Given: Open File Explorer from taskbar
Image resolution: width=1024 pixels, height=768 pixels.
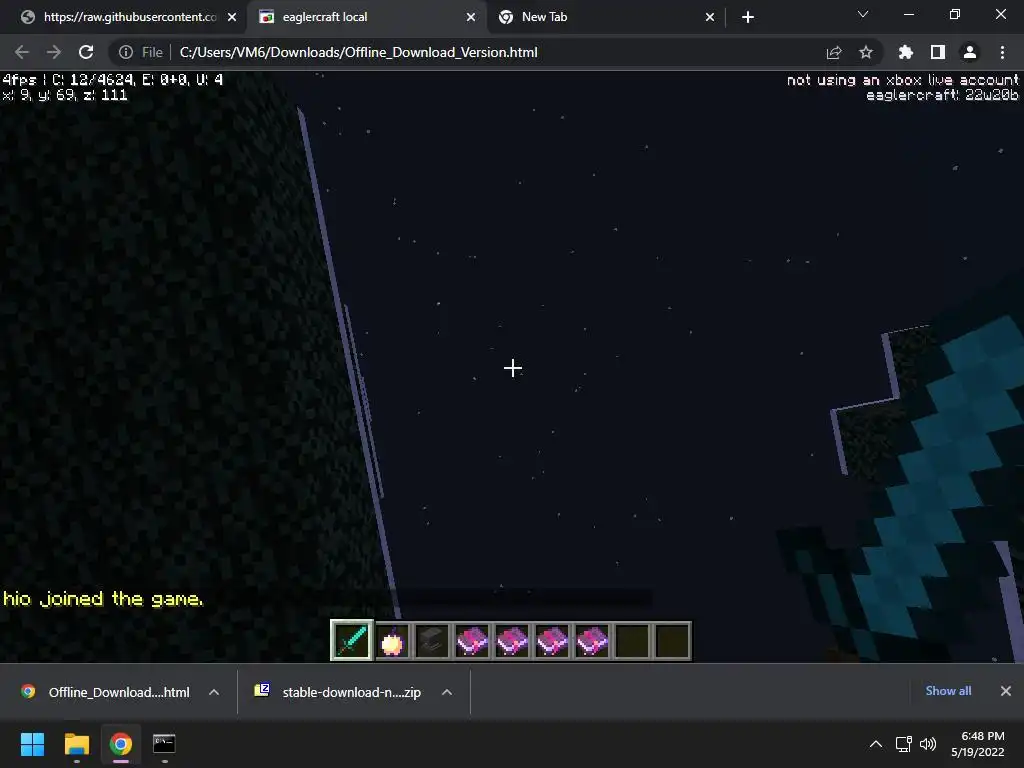Looking at the screenshot, I should pyautogui.click(x=76, y=744).
